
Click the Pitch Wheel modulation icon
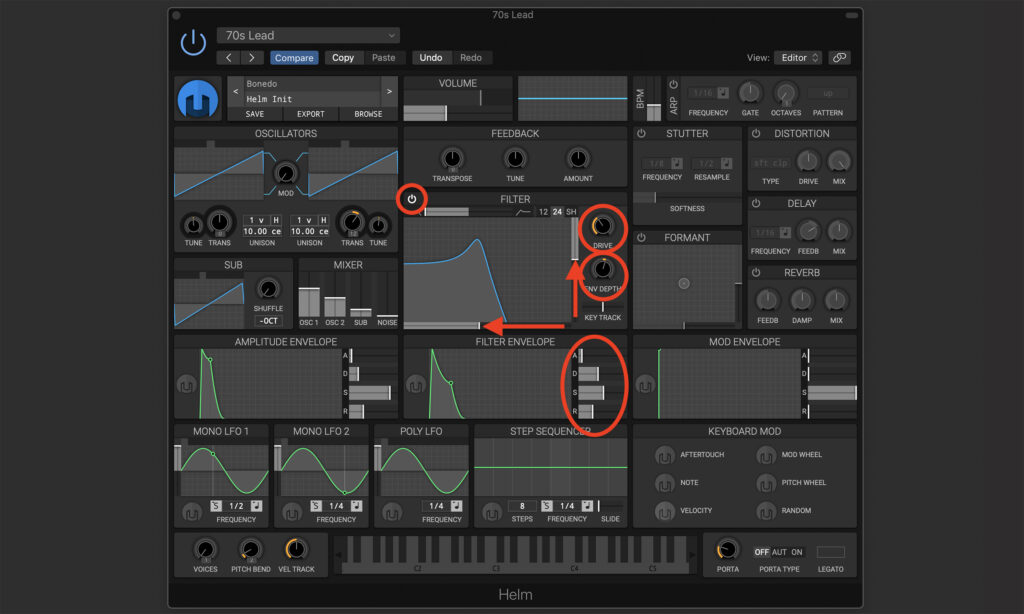click(765, 483)
